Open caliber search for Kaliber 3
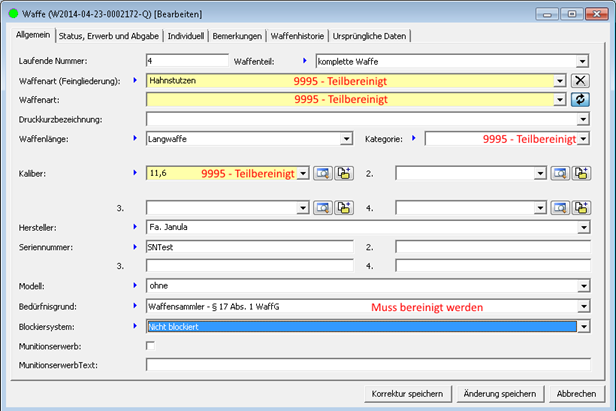 point(323,208)
